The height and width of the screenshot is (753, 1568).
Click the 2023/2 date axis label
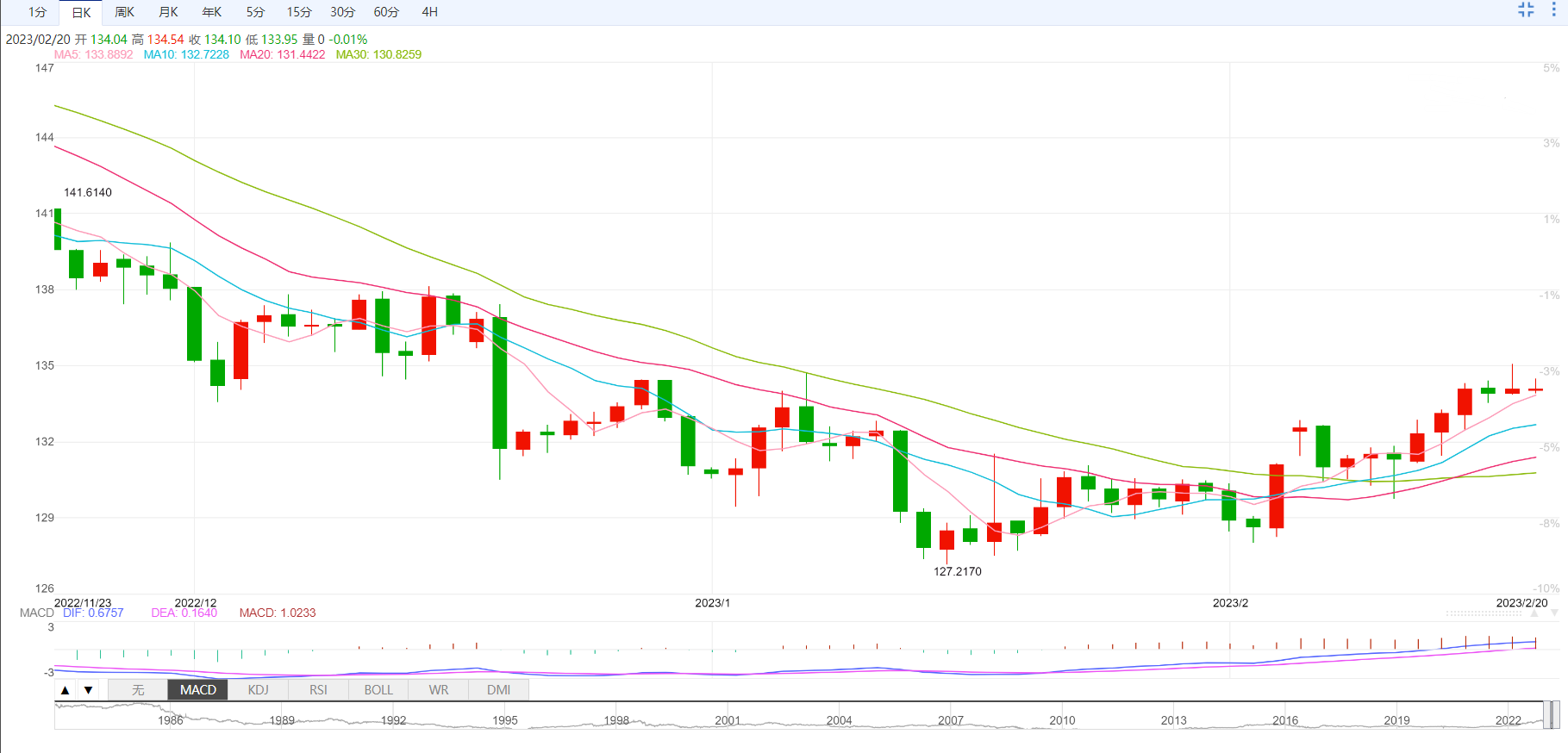[1230, 602]
